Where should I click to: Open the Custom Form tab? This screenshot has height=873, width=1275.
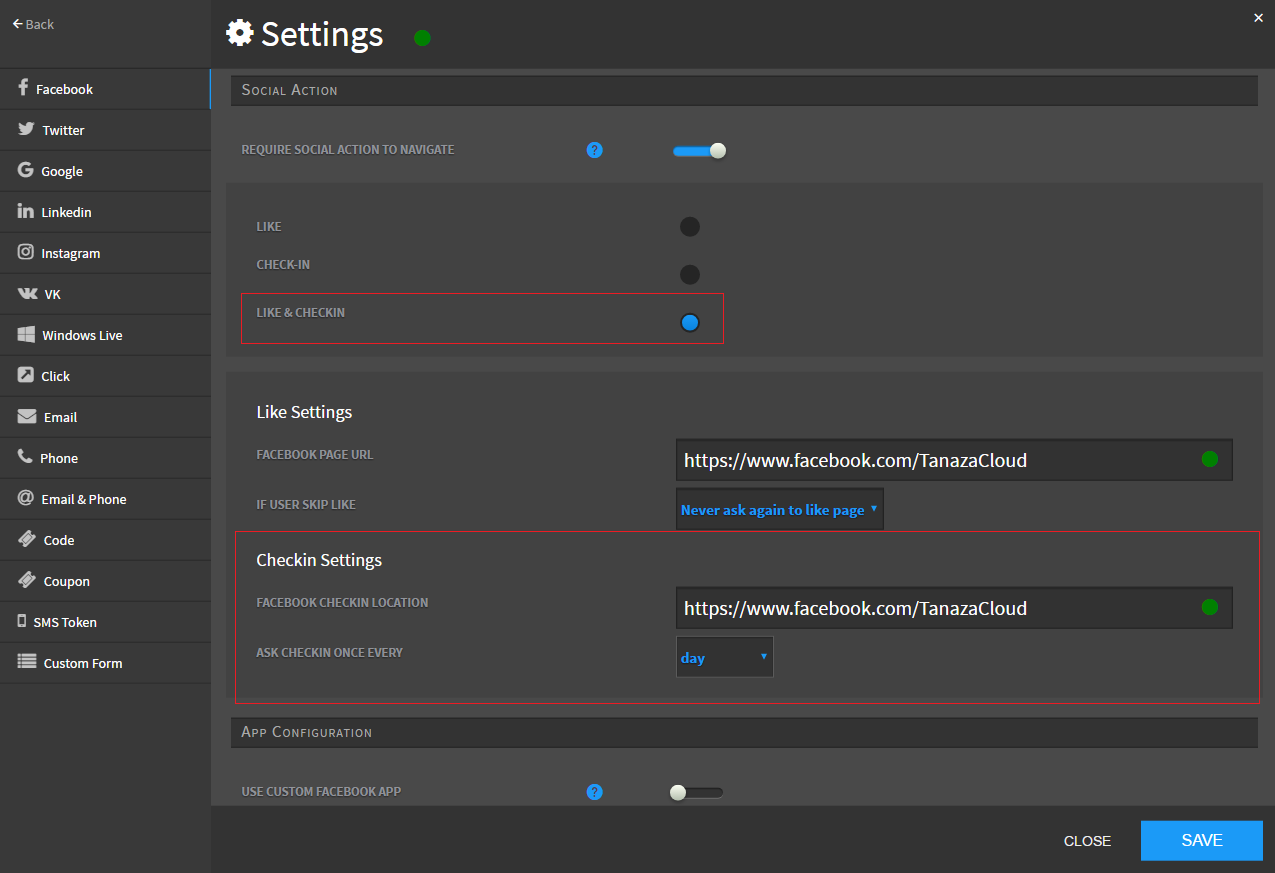point(82,663)
